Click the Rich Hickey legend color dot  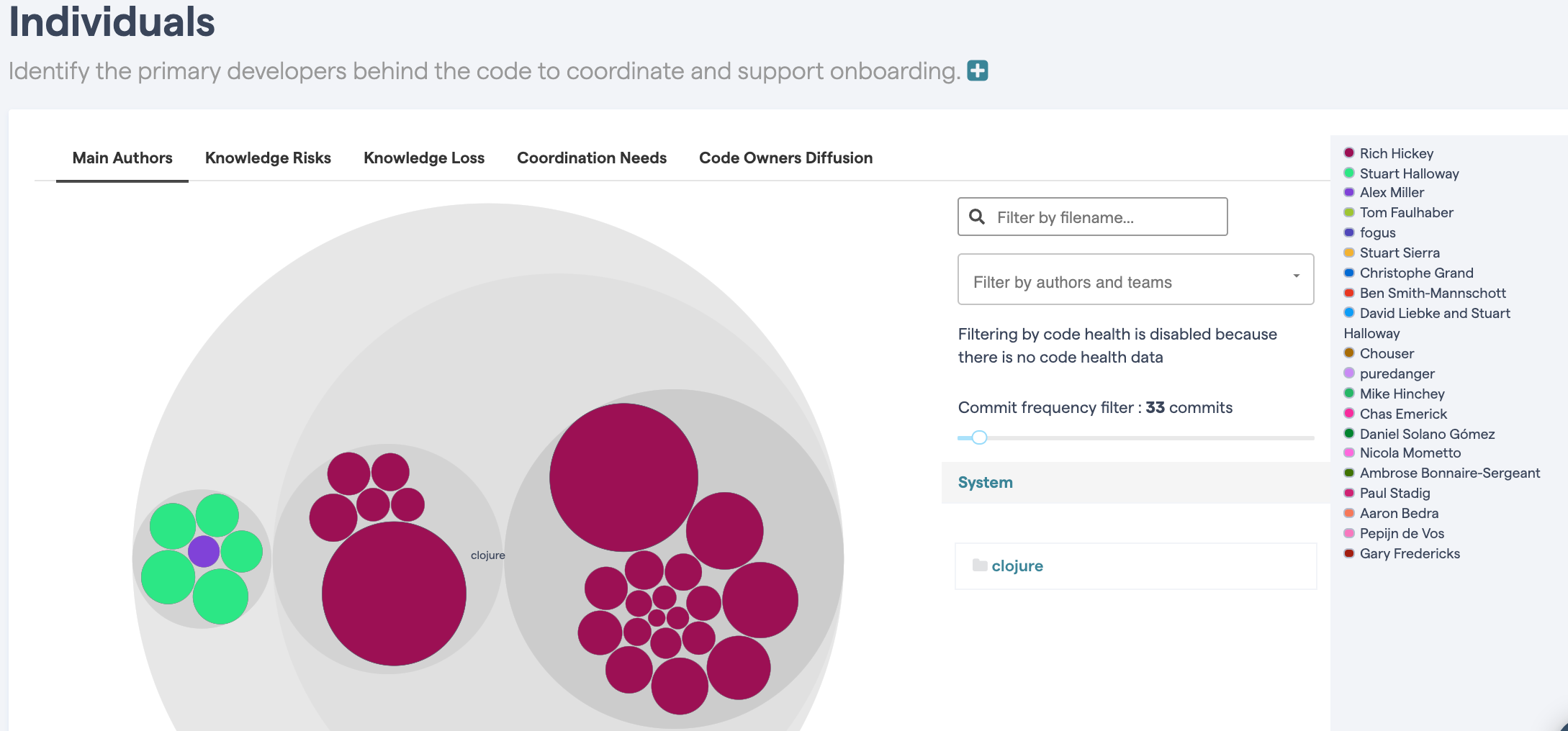[1349, 153]
